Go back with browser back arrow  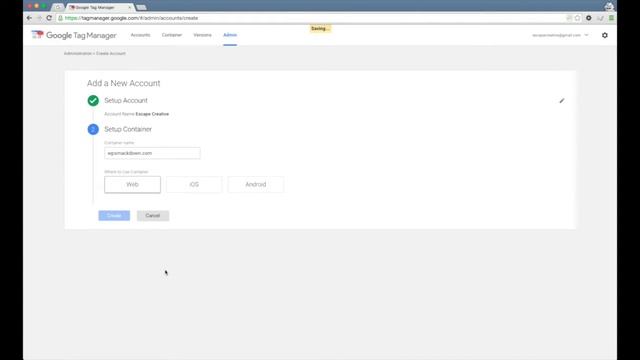coord(29,18)
